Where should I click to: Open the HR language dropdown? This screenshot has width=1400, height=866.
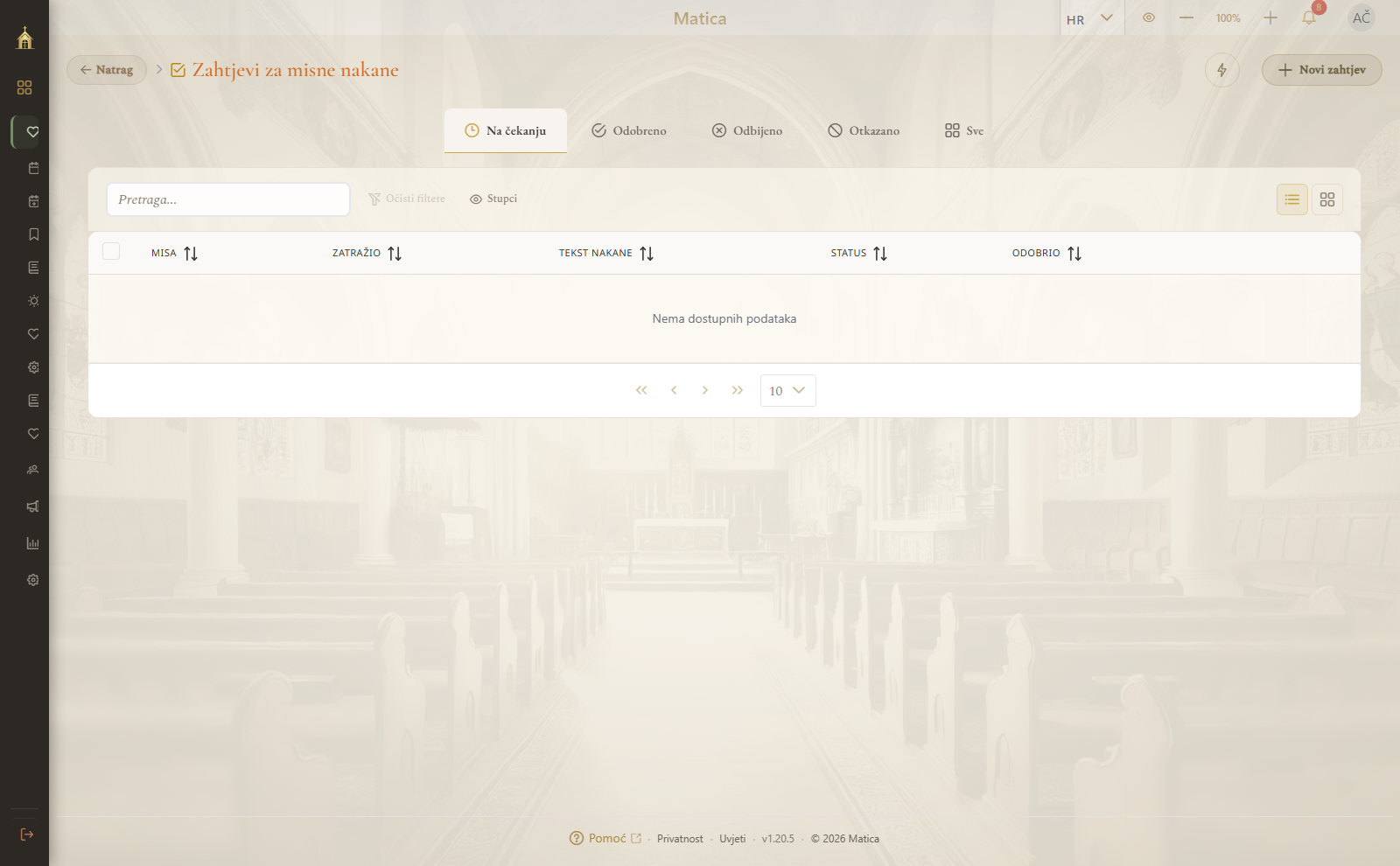1089,18
